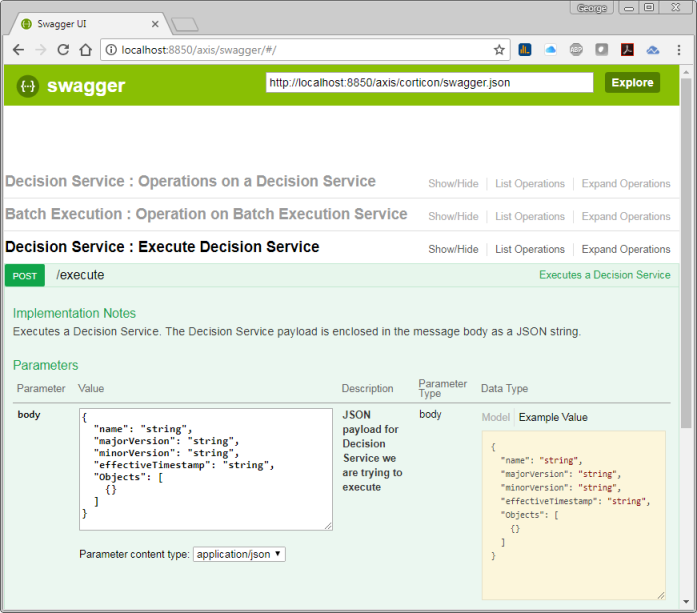
Task: Bookmark this page with the star icon
Action: click(499, 50)
